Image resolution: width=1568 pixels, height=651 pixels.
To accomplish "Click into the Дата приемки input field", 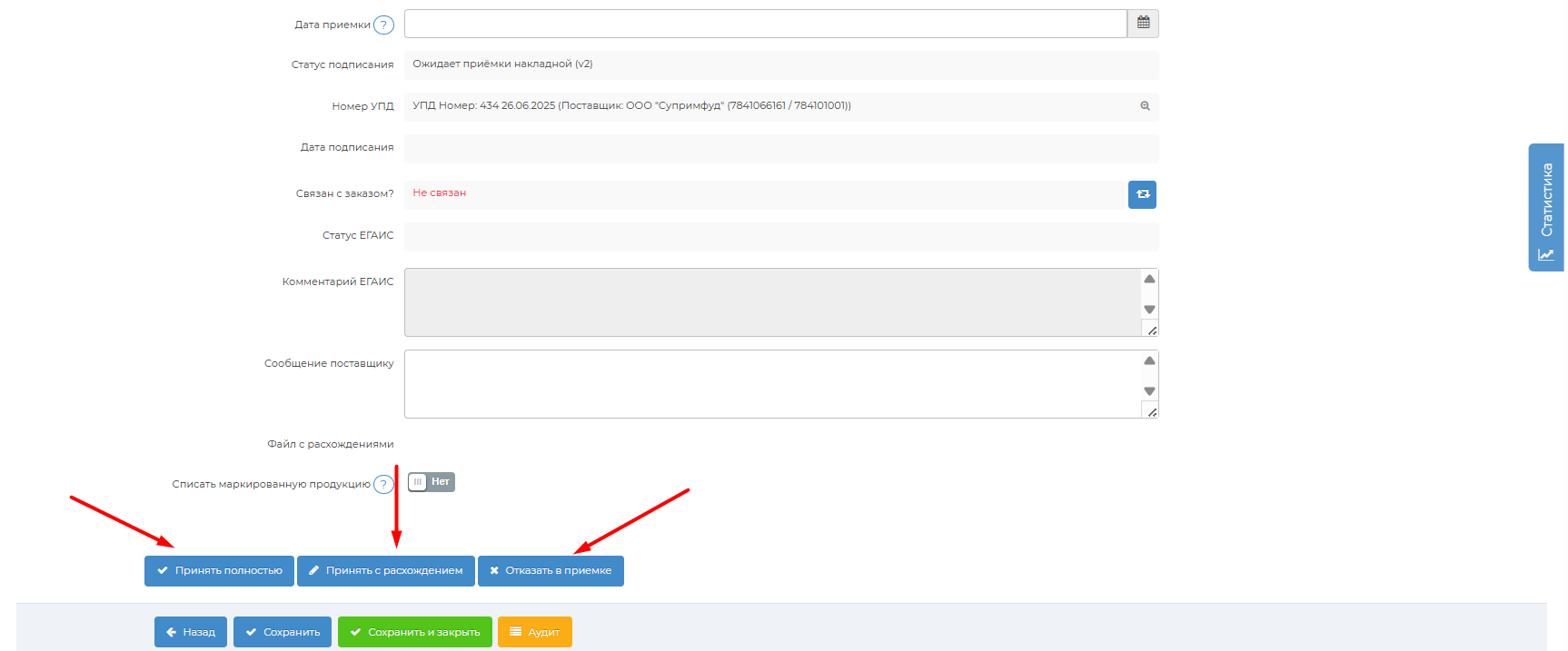I will click(765, 24).
